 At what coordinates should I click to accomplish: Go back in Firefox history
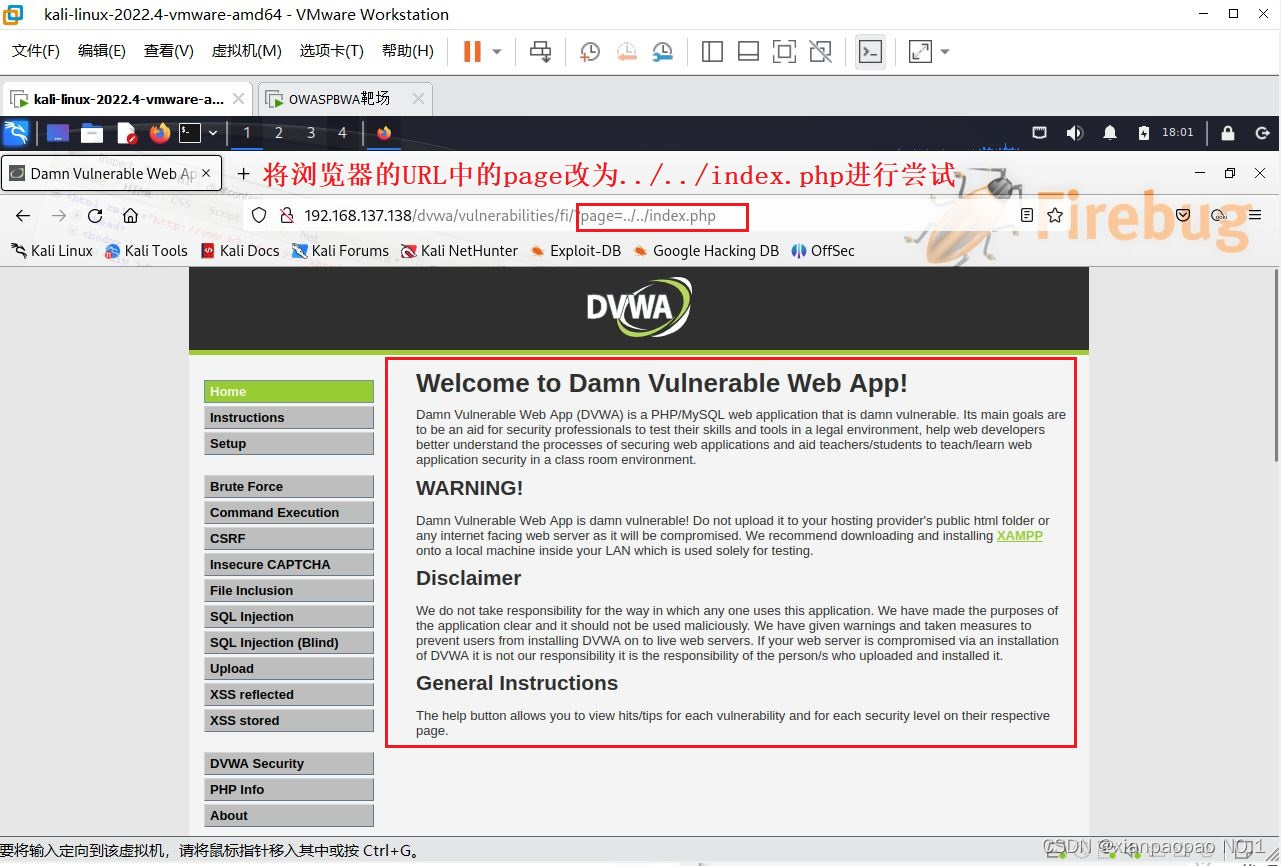[x=23, y=216]
